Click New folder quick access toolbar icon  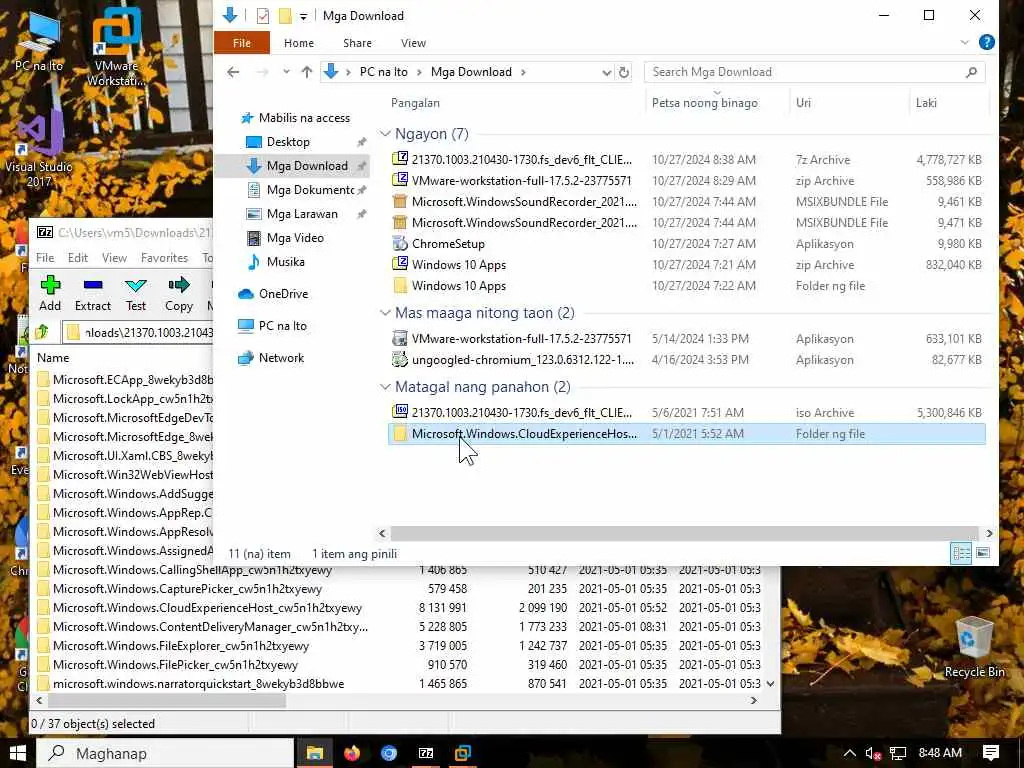[x=285, y=16]
